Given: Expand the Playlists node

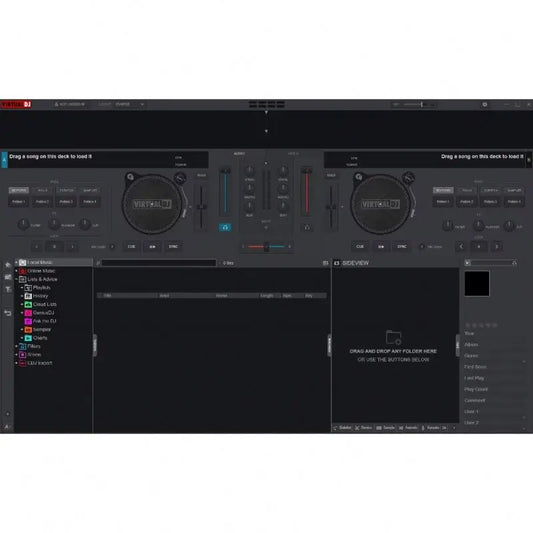Looking at the screenshot, I should (22, 288).
